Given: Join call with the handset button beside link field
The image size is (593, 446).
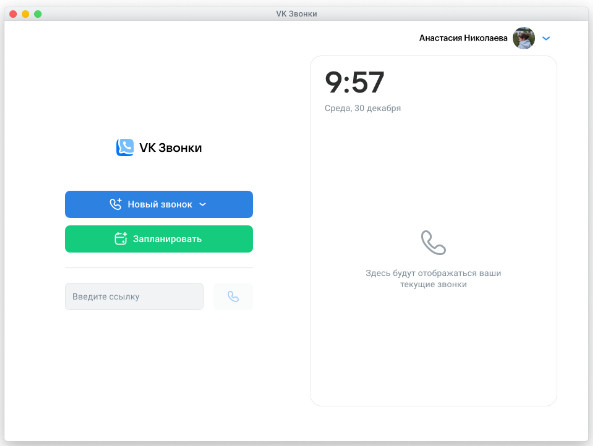Looking at the screenshot, I should pos(233,297).
